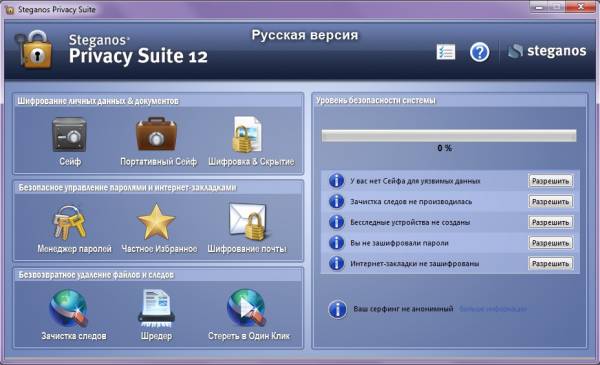Launch Портативный Сейф briefcase icon
Viewport: 600px width, 365px height.
pyautogui.click(x=156, y=134)
